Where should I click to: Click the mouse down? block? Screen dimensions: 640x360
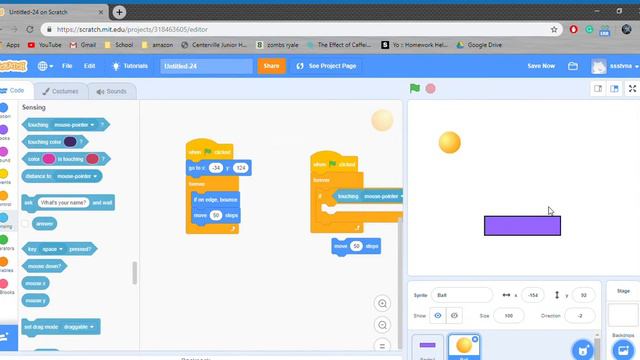coord(44,266)
